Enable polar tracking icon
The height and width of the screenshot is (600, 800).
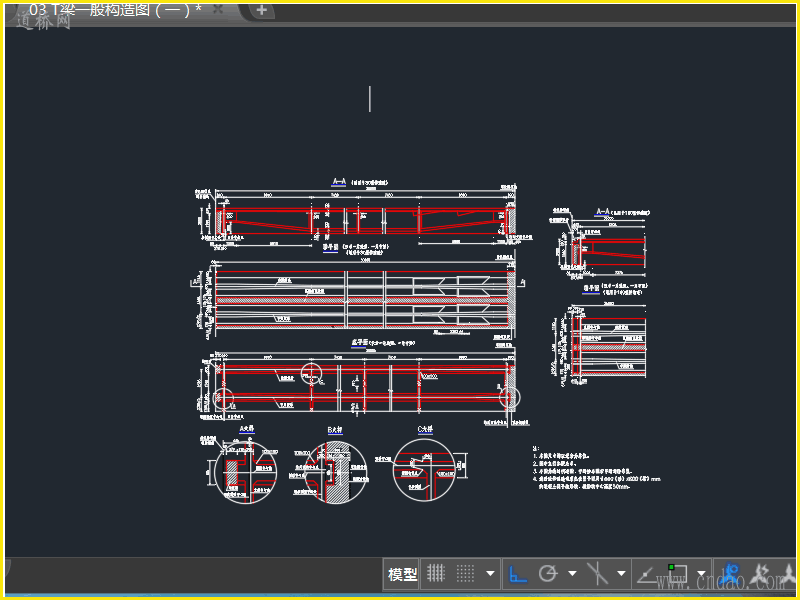[x=547, y=574]
